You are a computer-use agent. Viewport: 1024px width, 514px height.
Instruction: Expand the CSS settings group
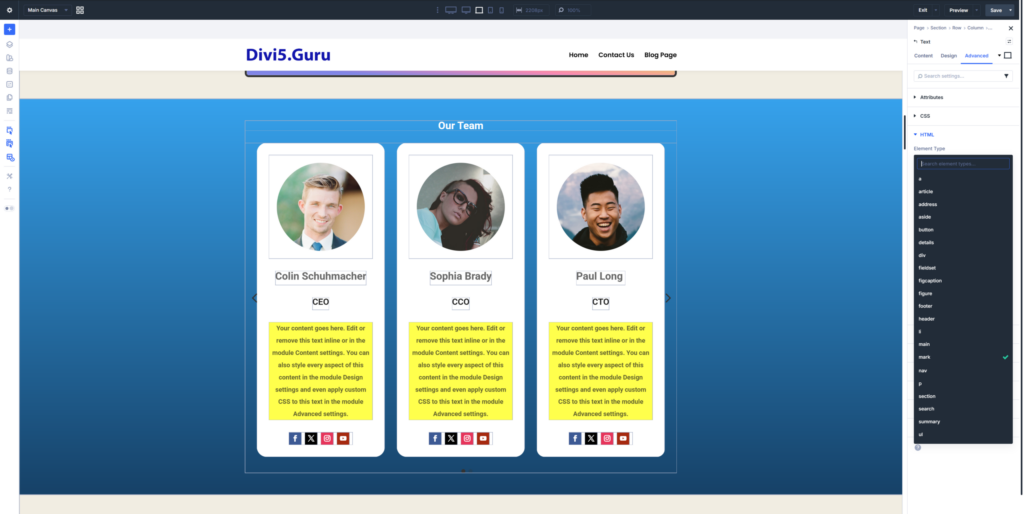[925, 116]
